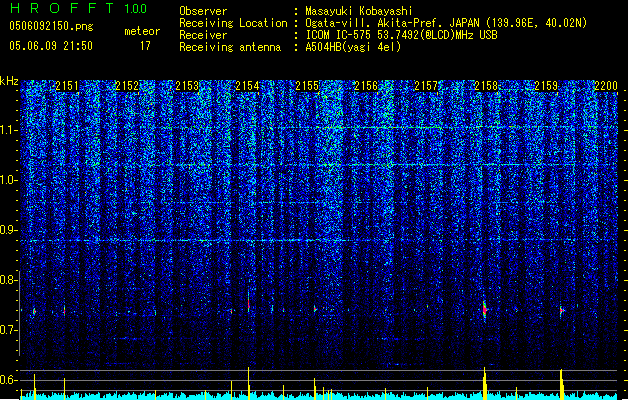The height and width of the screenshot is (400, 629).
Task: Click the date stamp 05.06.09 21:50
Action: [x=51, y=46]
